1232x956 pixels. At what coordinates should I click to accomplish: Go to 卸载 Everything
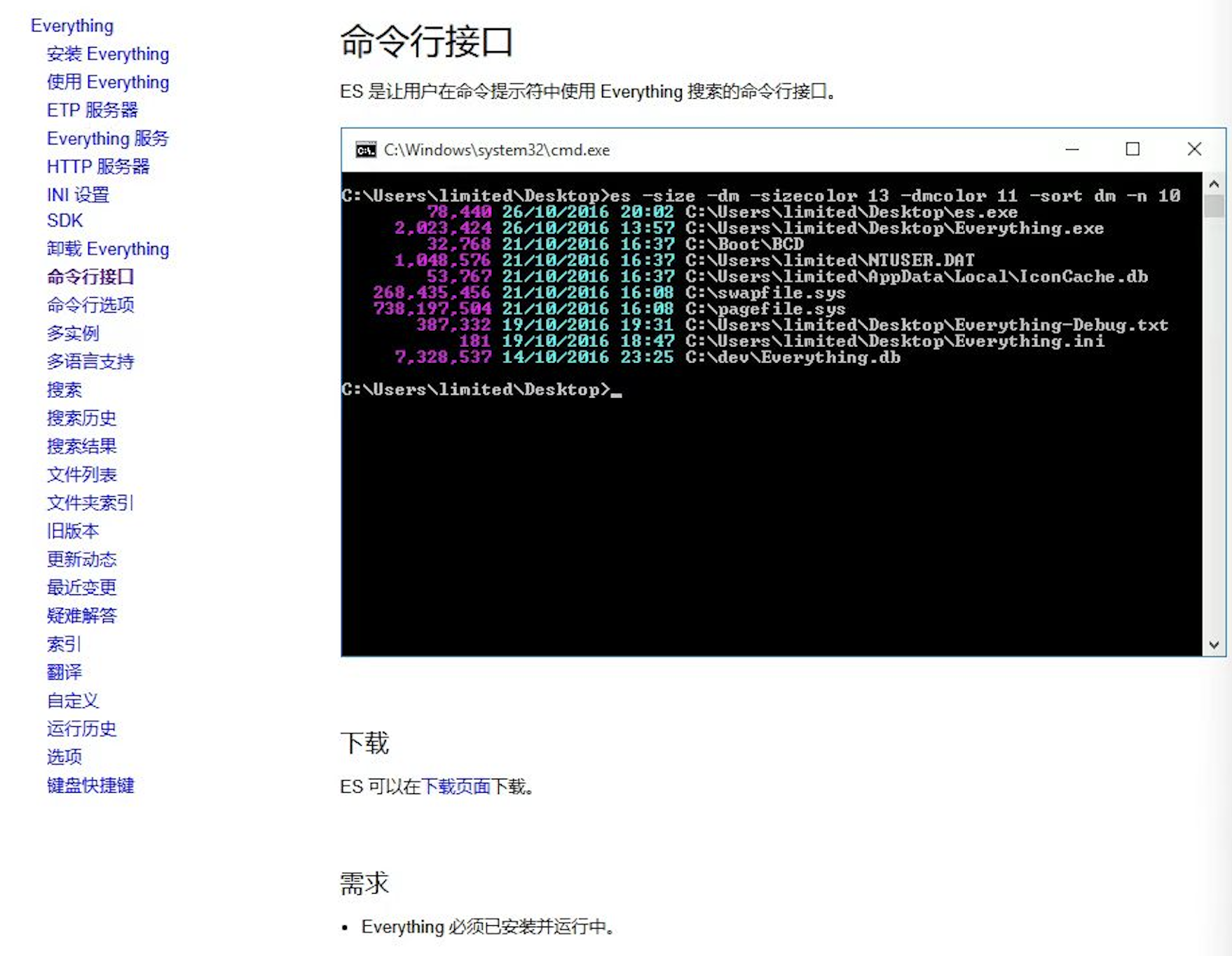click(x=108, y=249)
